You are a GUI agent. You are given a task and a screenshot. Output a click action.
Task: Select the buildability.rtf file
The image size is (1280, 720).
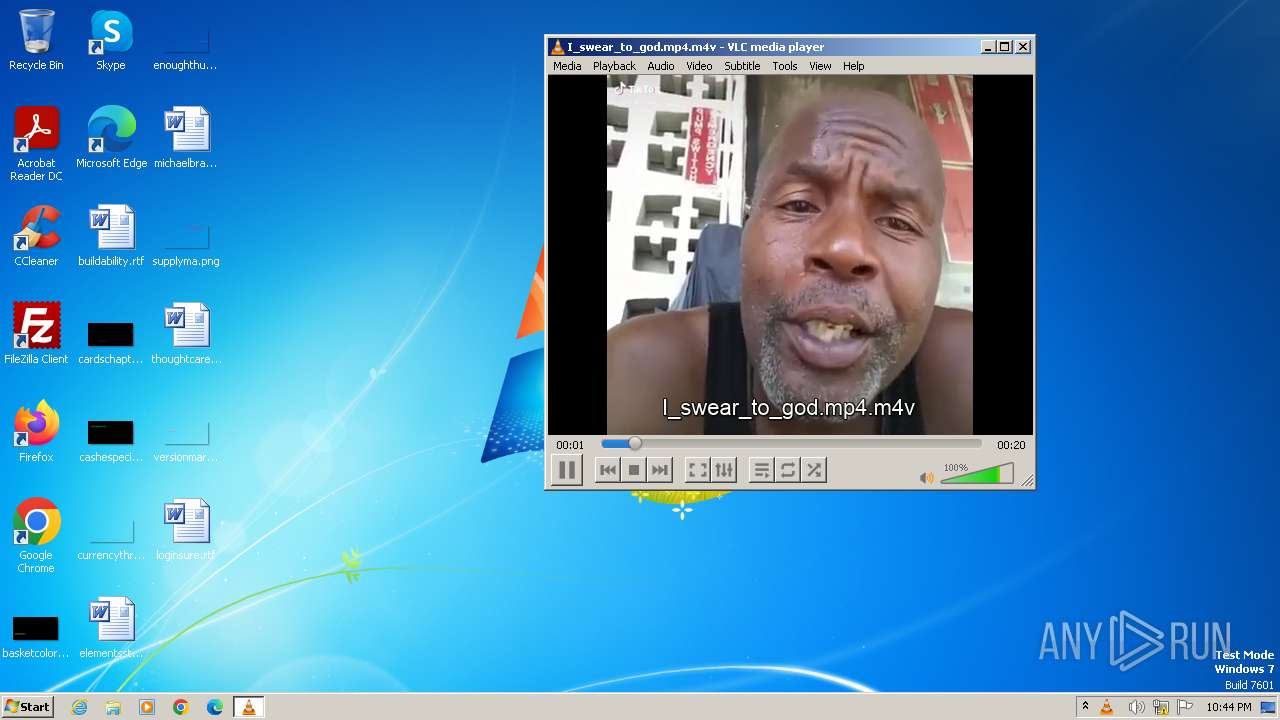coord(111,237)
